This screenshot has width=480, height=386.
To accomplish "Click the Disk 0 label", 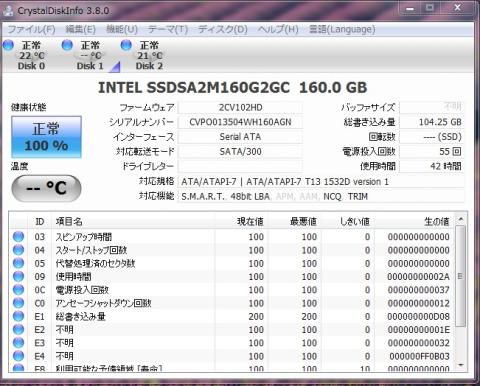I will [x=31, y=66].
